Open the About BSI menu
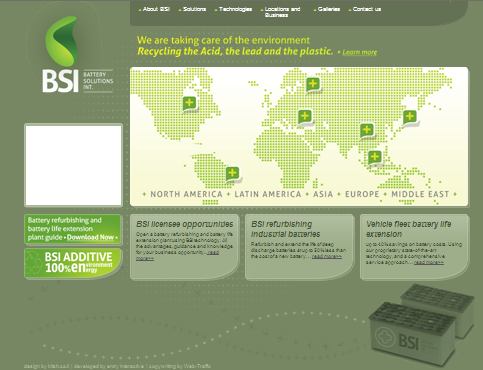Viewport: 483px width, 370px height. (x=156, y=9)
